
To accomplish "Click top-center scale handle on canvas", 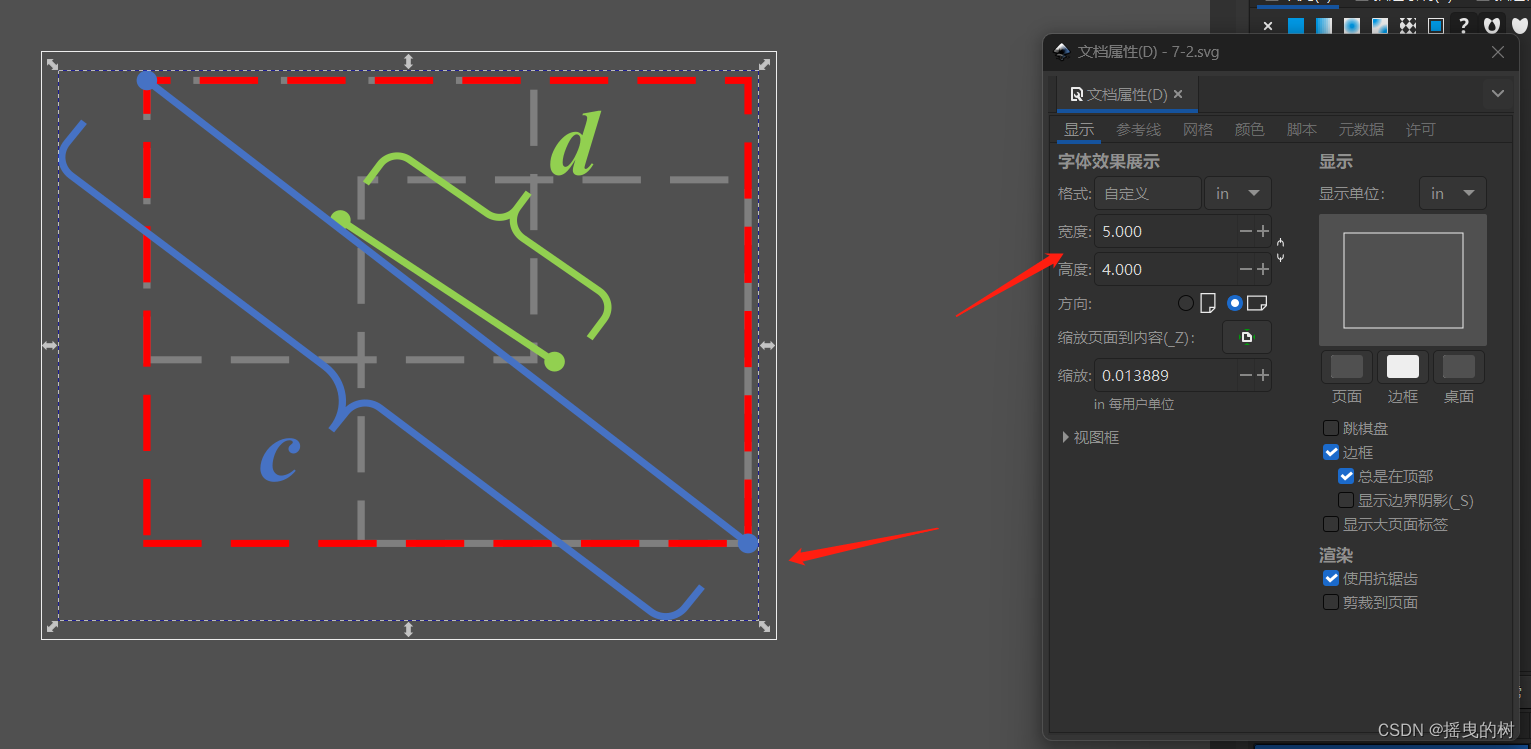I will coord(408,62).
